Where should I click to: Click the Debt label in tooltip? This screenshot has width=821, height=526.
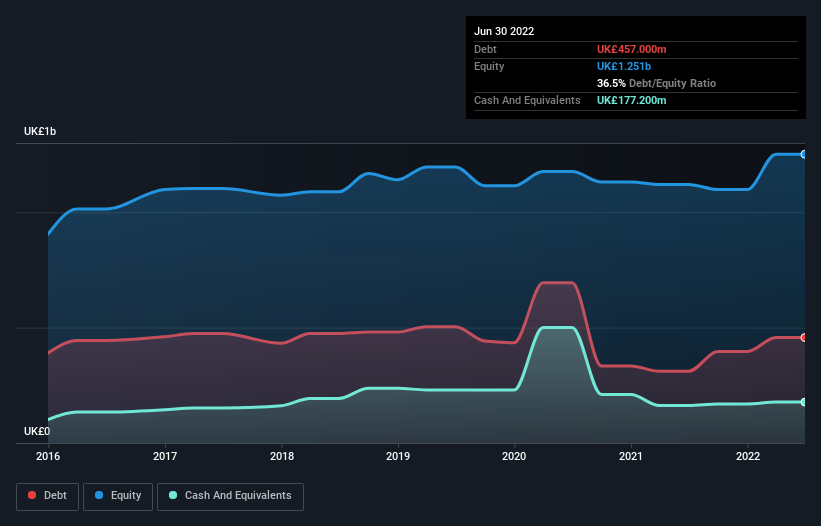[x=485, y=49]
